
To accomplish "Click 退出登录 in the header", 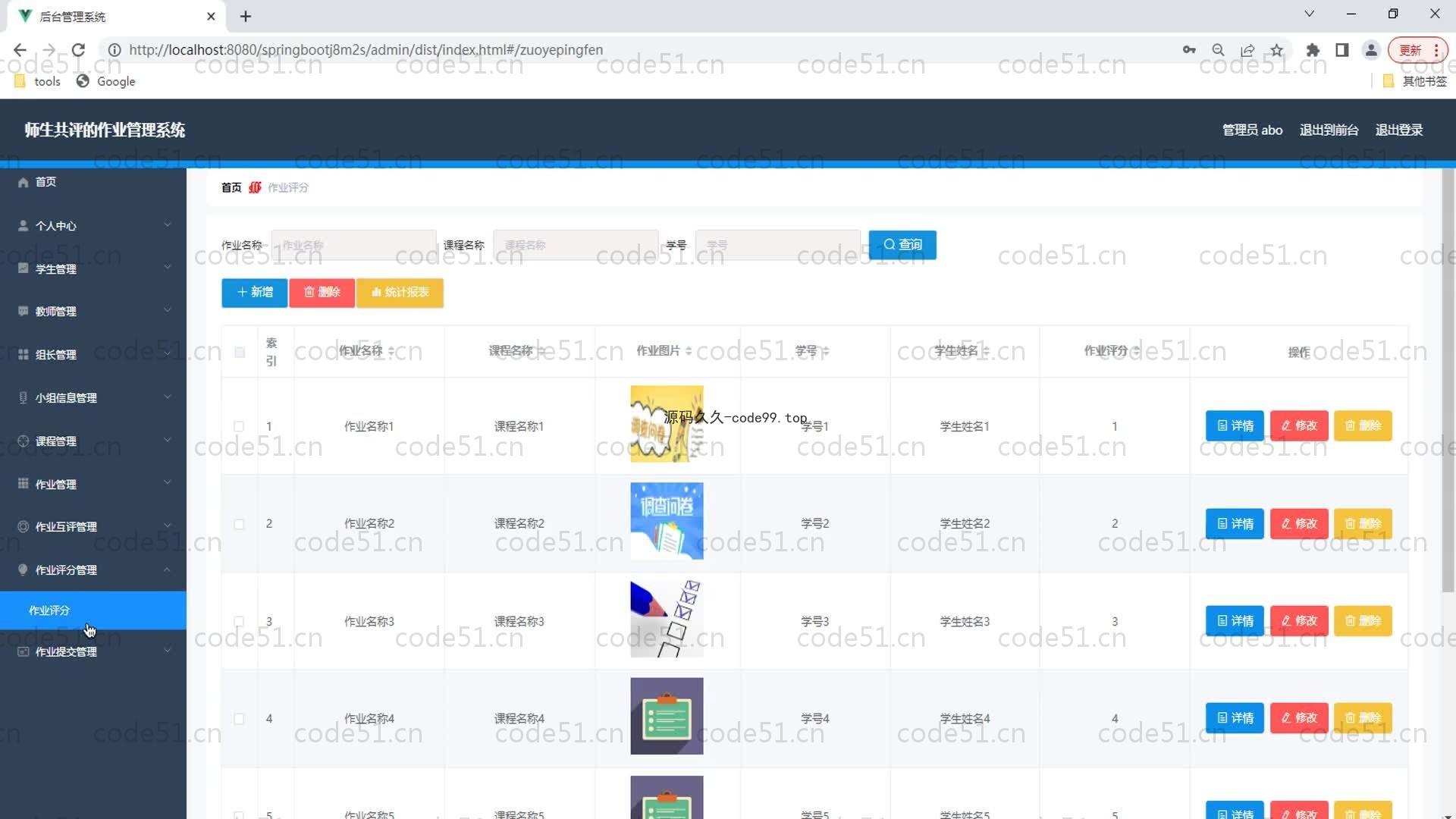I will click(x=1399, y=130).
